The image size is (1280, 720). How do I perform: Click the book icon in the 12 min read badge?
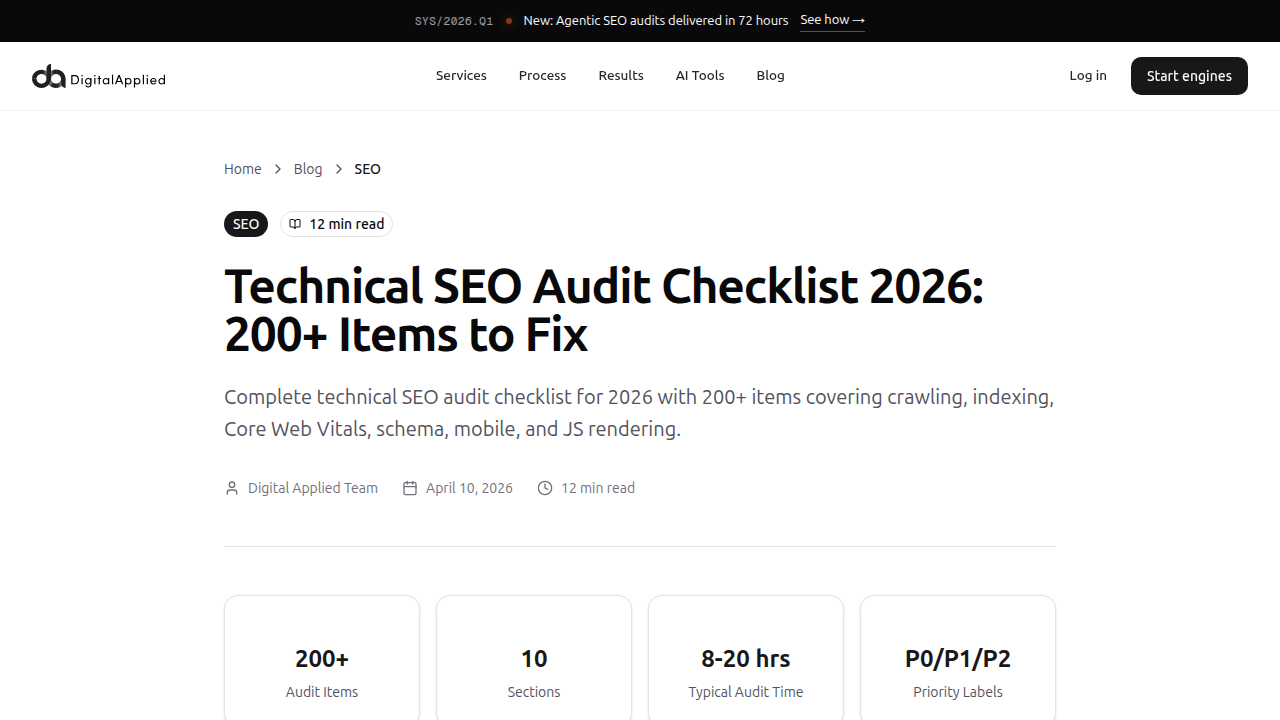pos(295,223)
